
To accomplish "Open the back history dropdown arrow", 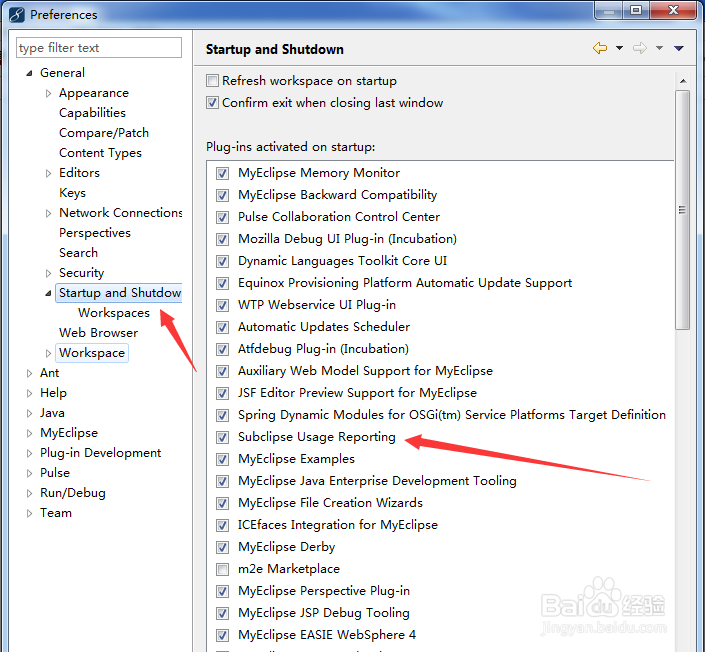I will [619, 48].
